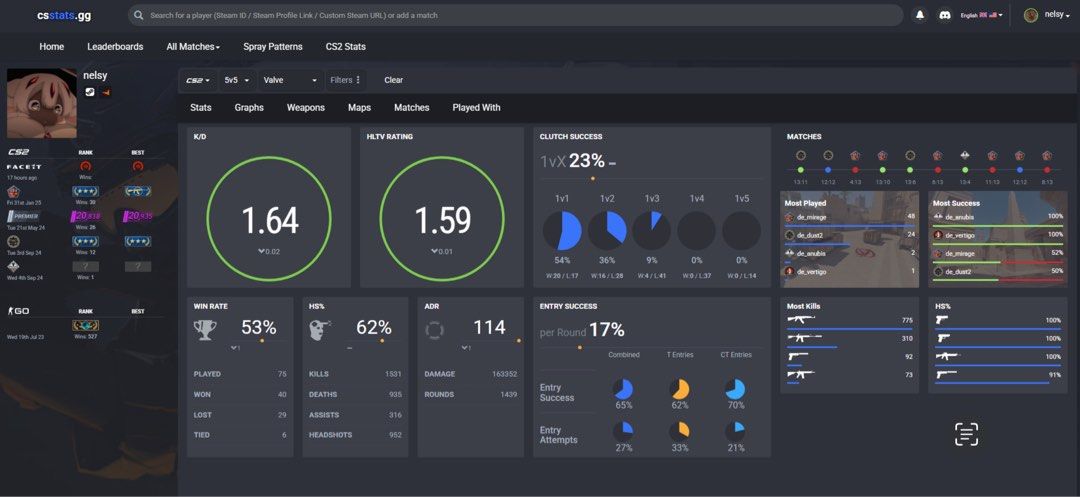Click the 91% weapon in HS% panel

point(946,374)
